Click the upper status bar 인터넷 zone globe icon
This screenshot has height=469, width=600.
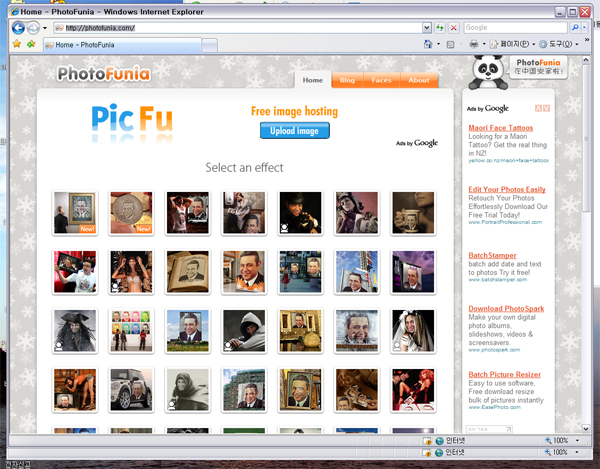(x=440, y=441)
